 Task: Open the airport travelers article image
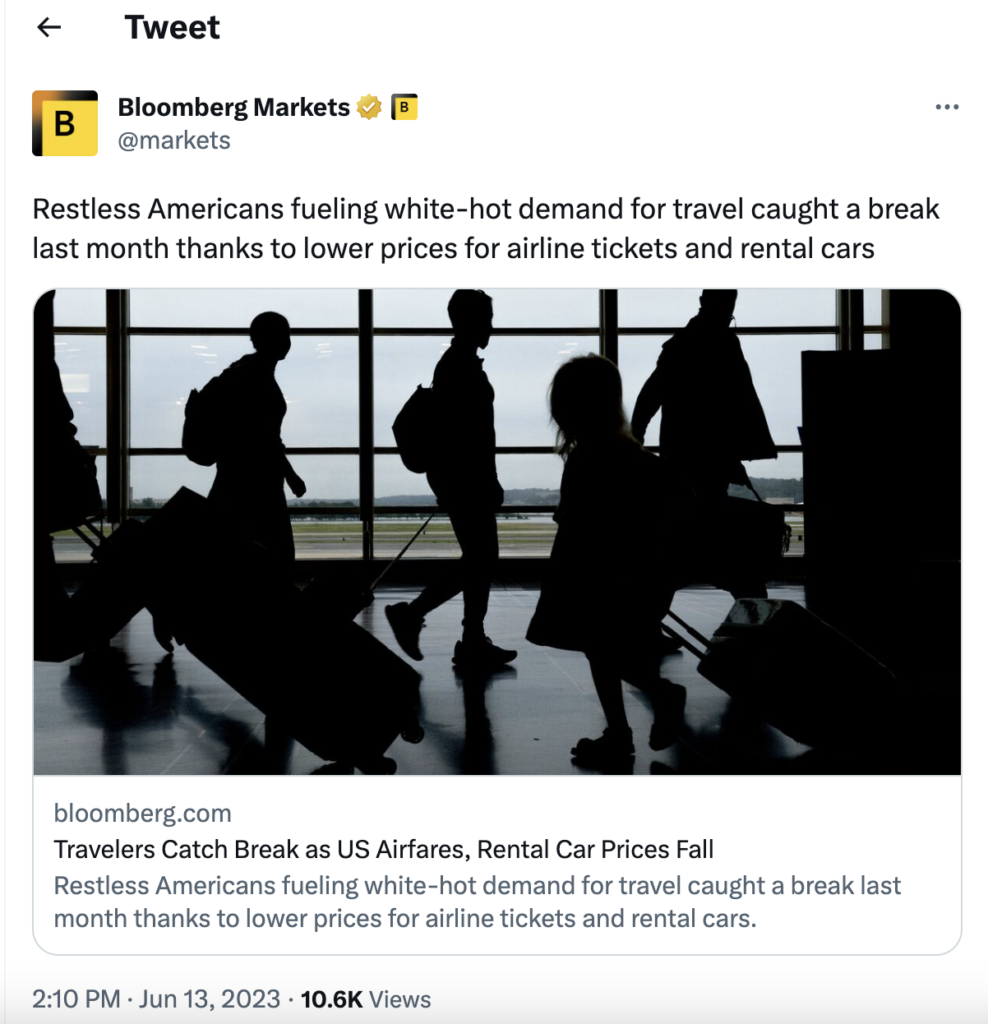[x=497, y=531]
